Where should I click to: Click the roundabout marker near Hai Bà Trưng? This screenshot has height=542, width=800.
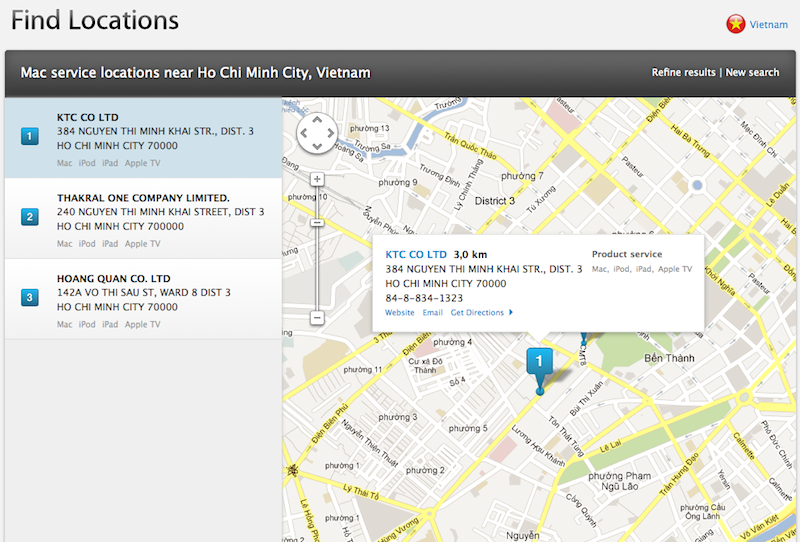click(x=697, y=185)
